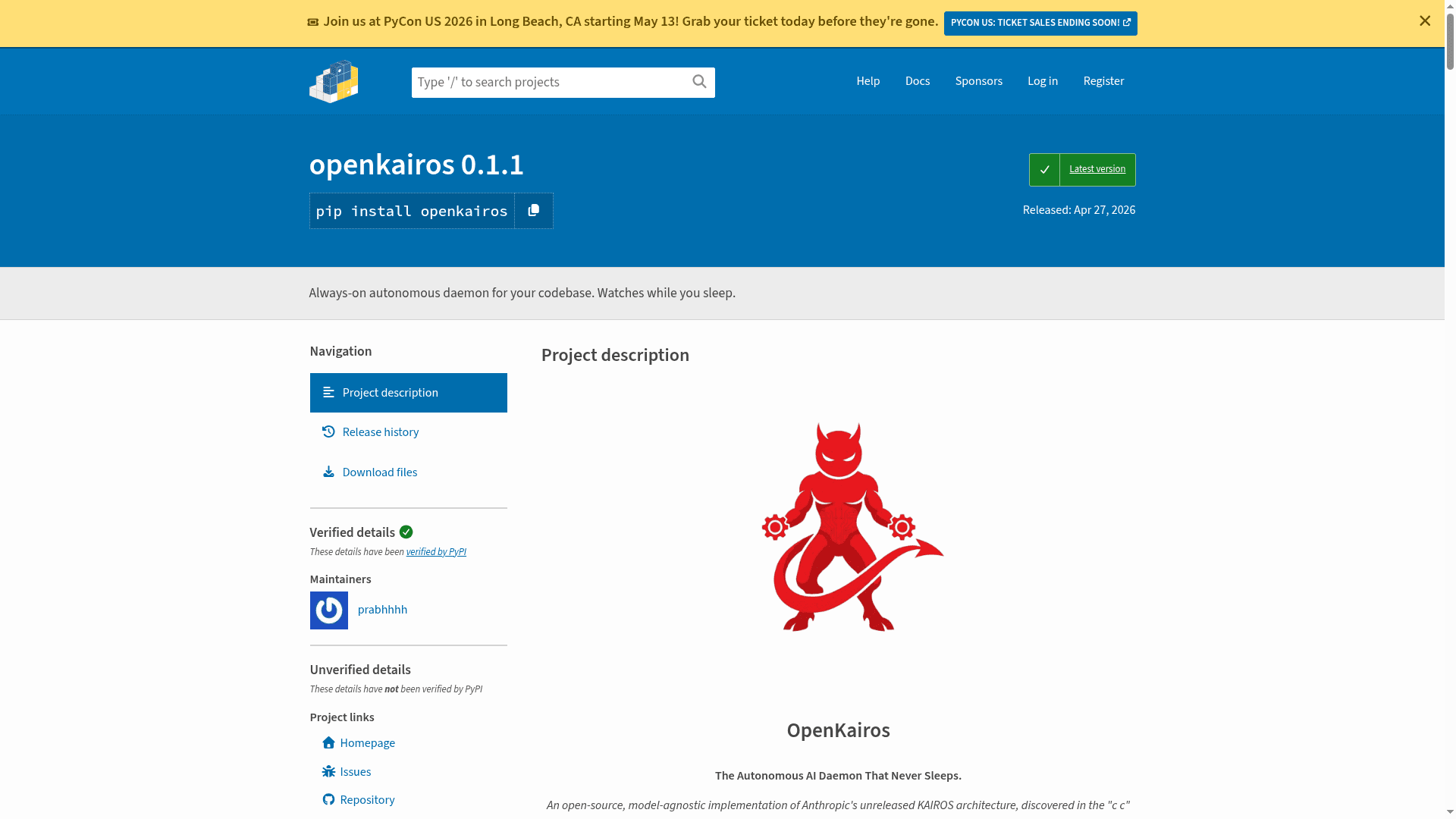Open the Release history tab

pyautogui.click(x=409, y=432)
